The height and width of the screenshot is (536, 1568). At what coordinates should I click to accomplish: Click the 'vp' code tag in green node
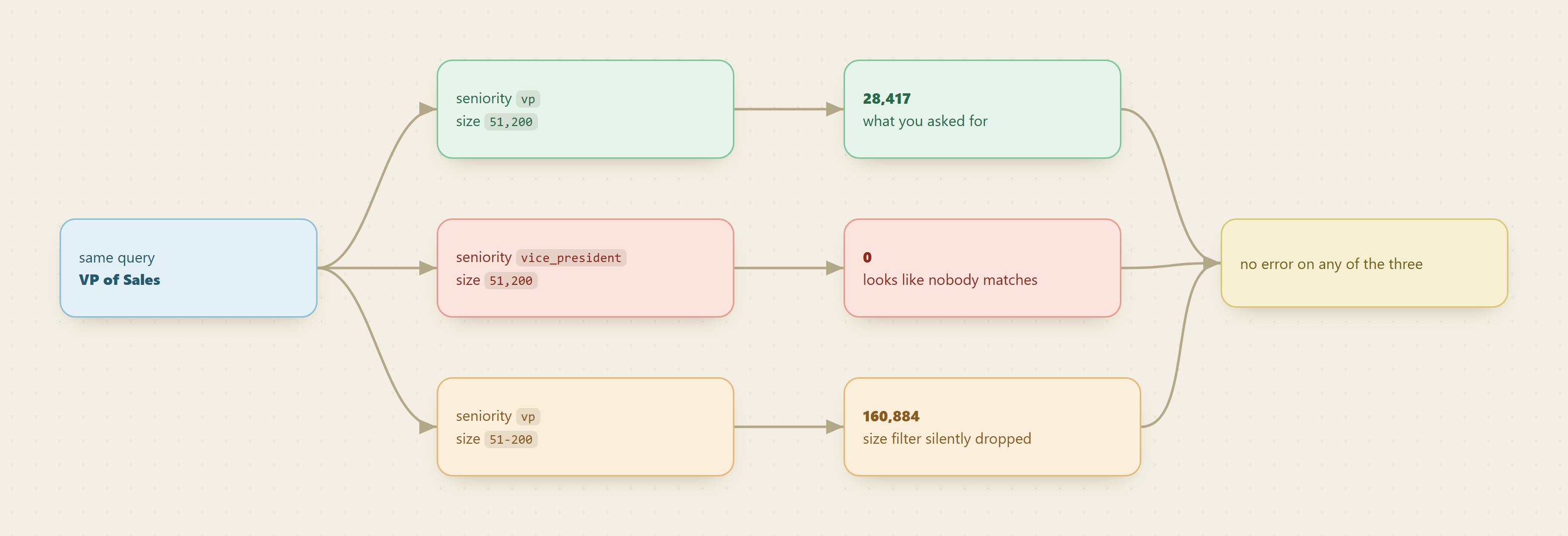coord(528,99)
